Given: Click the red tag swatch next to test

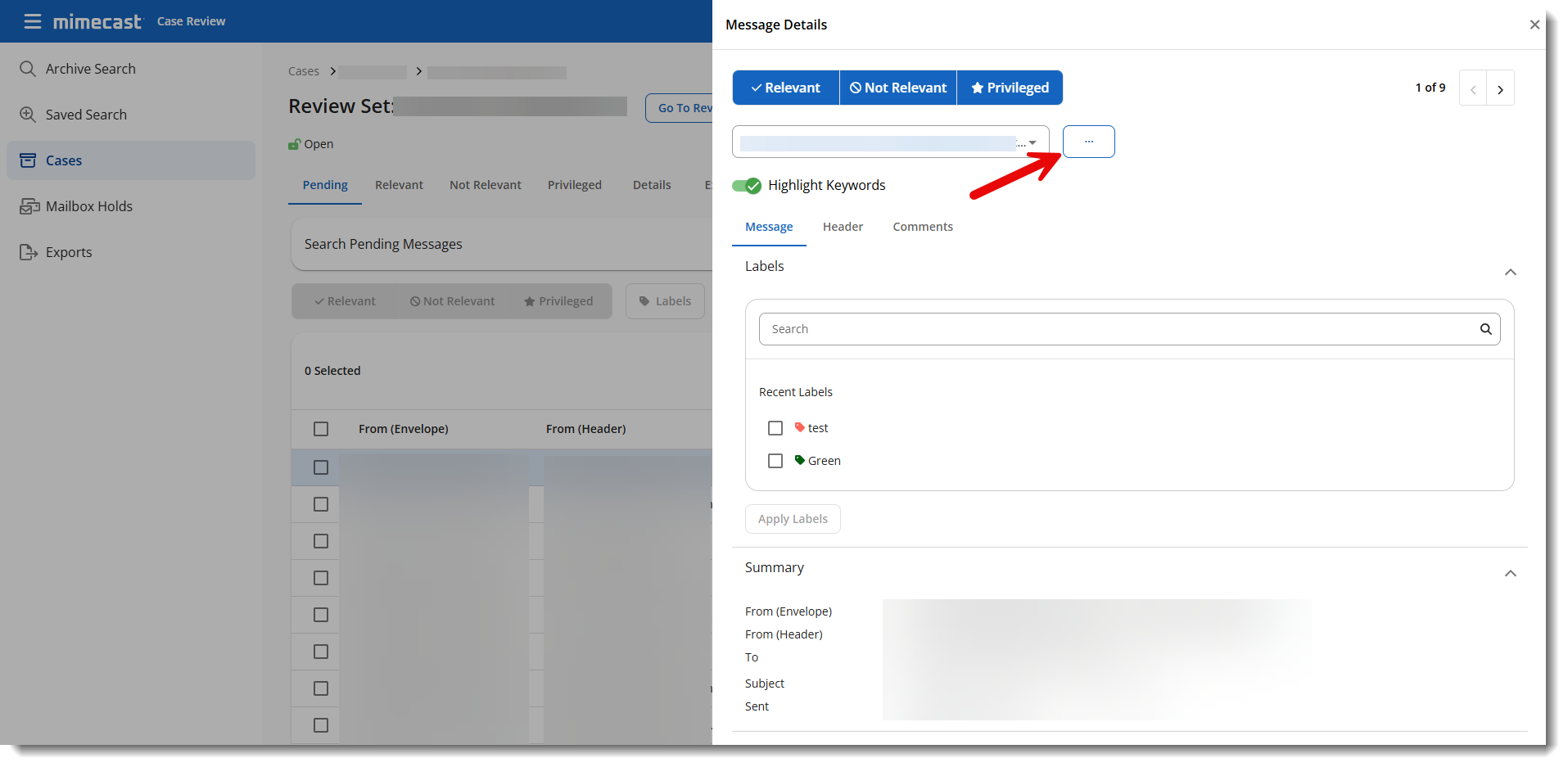Looking at the screenshot, I should click(800, 427).
